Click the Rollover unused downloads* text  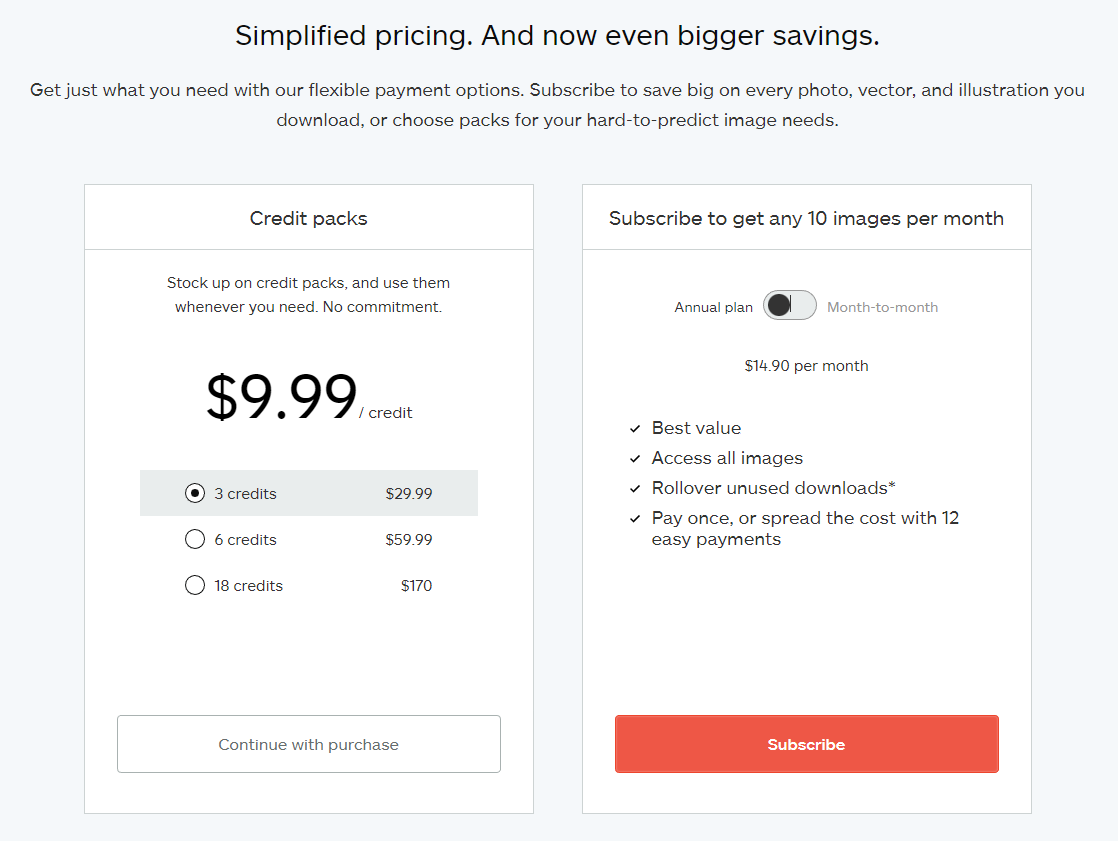click(773, 488)
